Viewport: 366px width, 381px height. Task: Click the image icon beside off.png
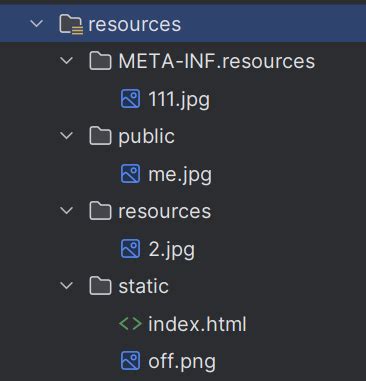point(130,361)
